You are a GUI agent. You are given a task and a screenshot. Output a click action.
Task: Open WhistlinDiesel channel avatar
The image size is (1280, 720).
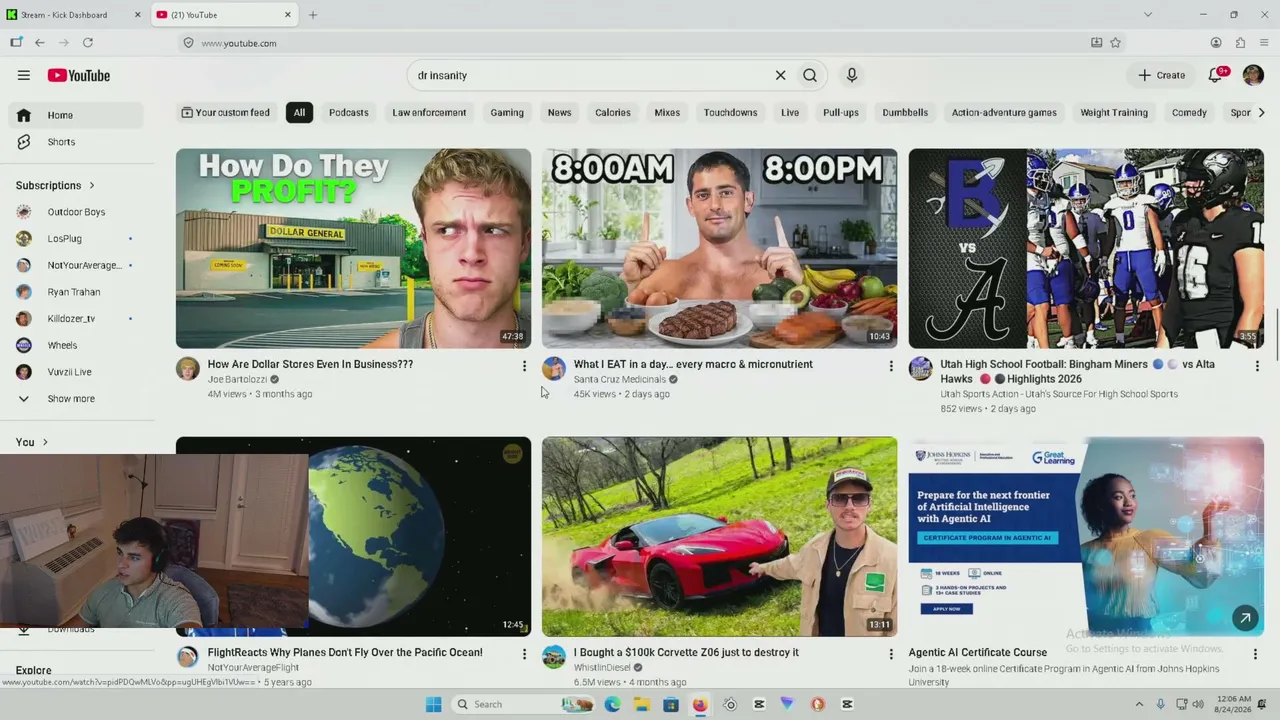(x=554, y=657)
